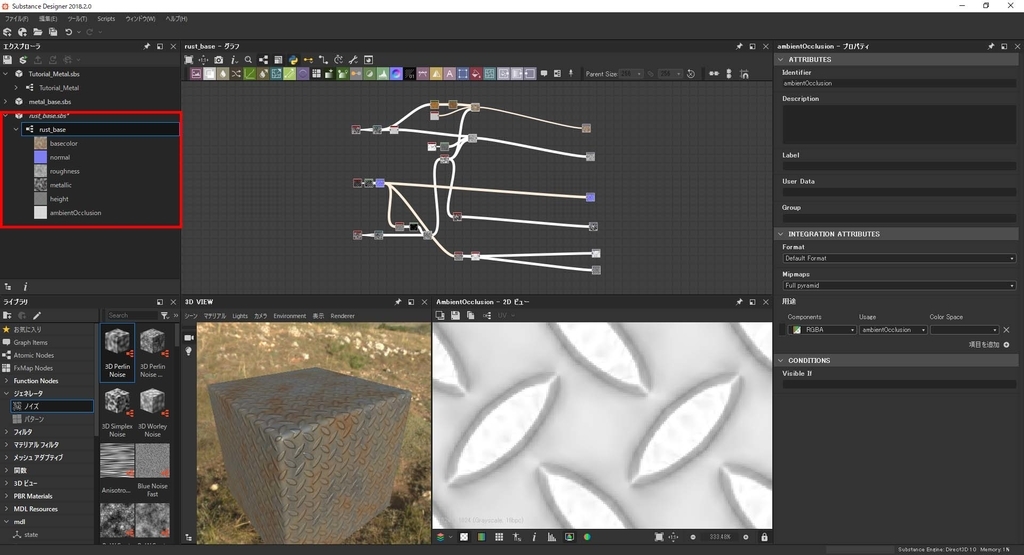Collapse the CONDITIONS section

click(780, 360)
